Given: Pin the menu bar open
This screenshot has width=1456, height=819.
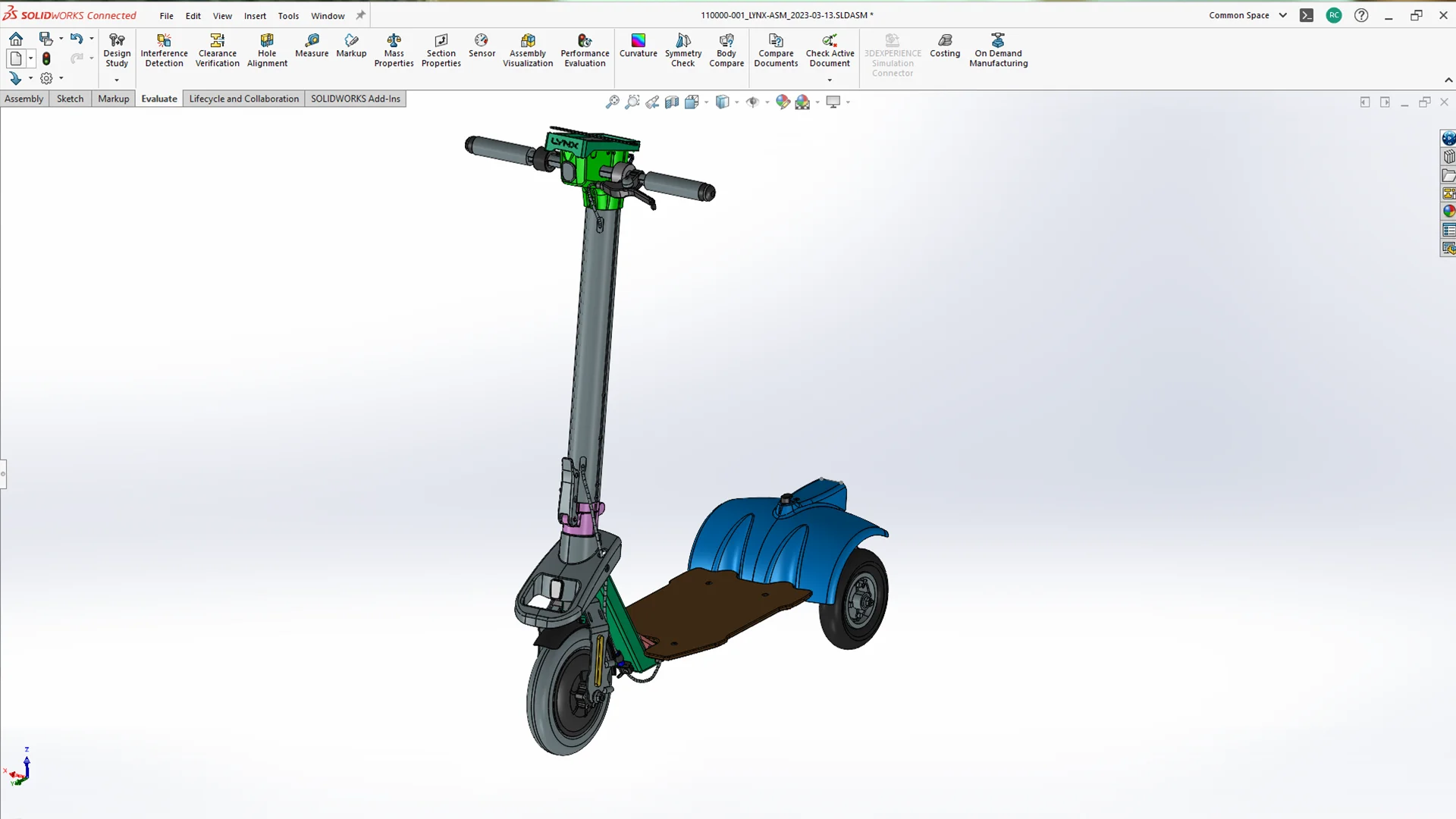Looking at the screenshot, I should 361,15.
